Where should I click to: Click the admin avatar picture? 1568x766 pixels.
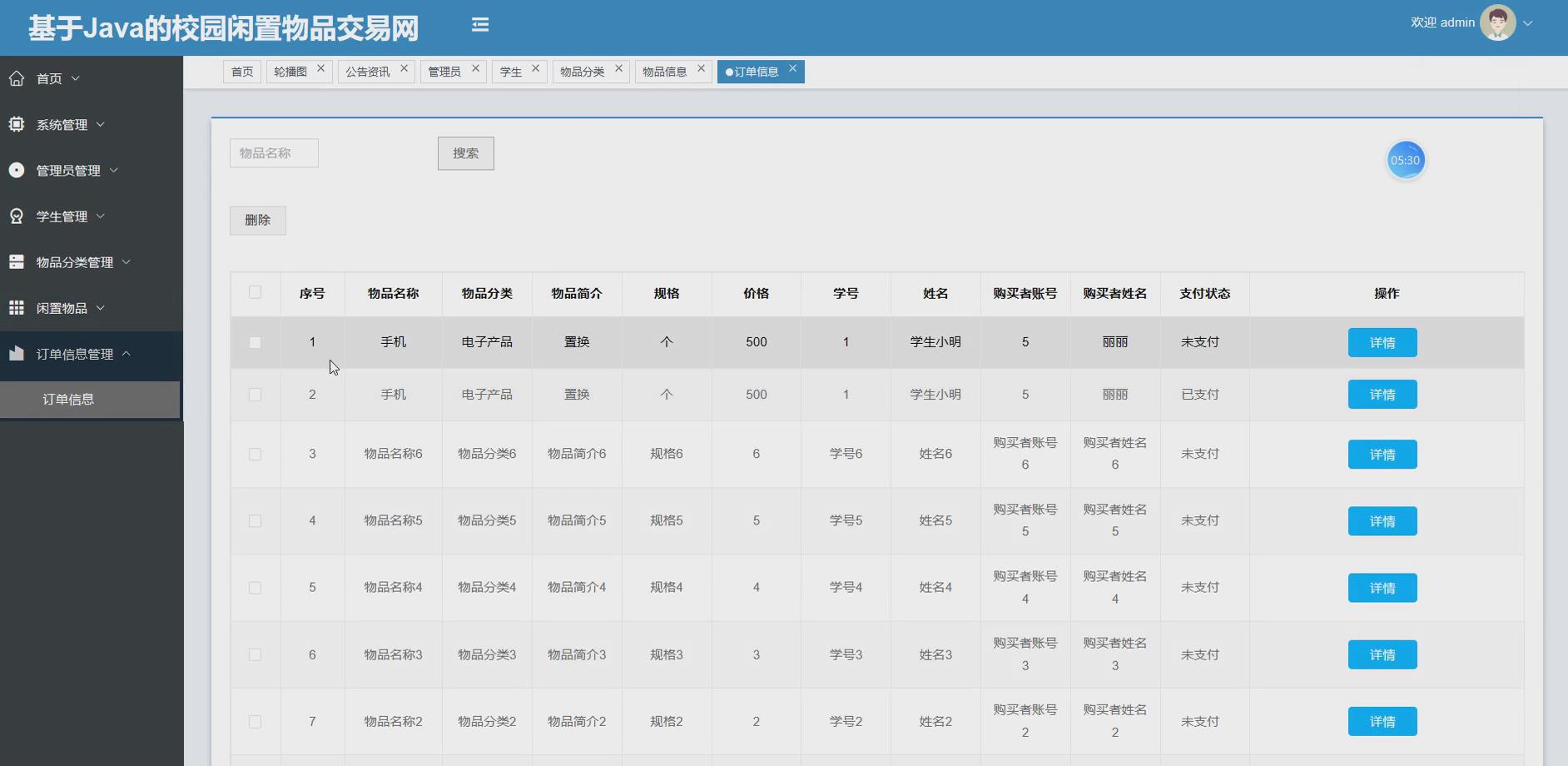(1497, 22)
